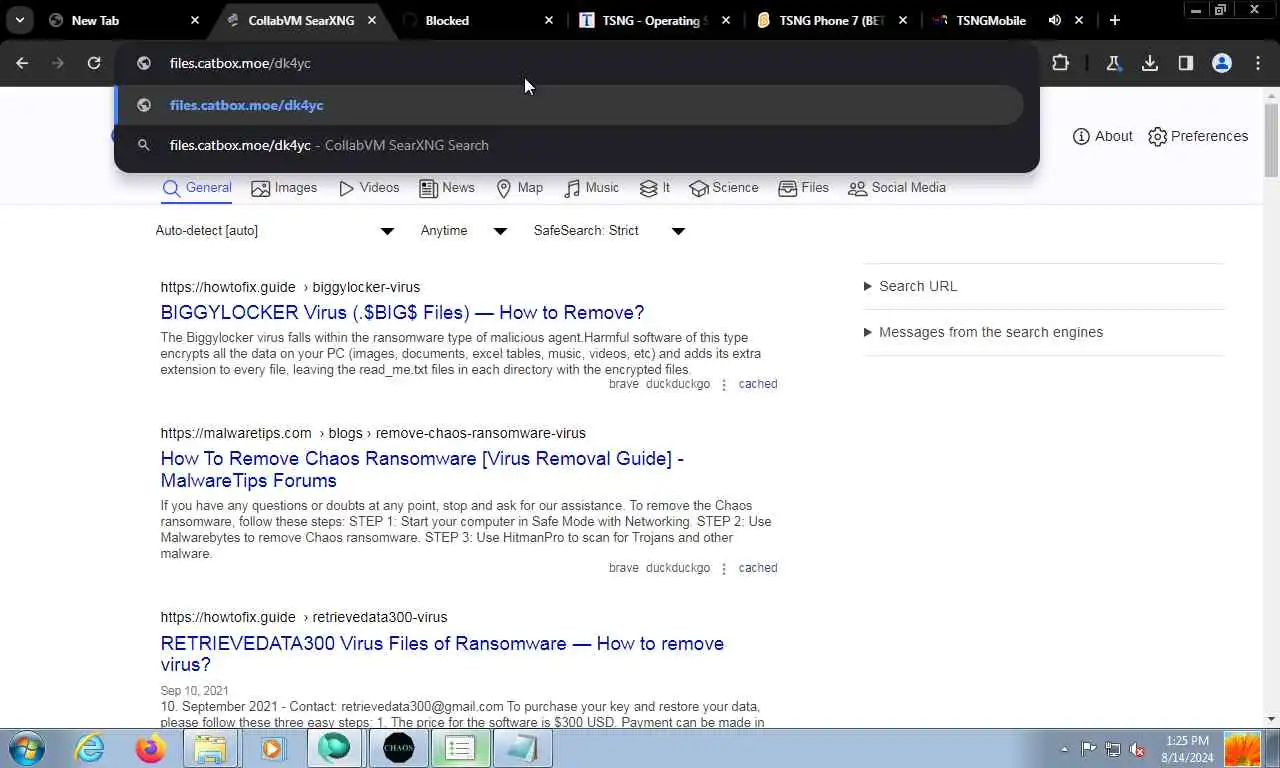The width and height of the screenshot is (1280, 768).
Task: Open the Downloads toolbar icon
Action: (1150, 63)
